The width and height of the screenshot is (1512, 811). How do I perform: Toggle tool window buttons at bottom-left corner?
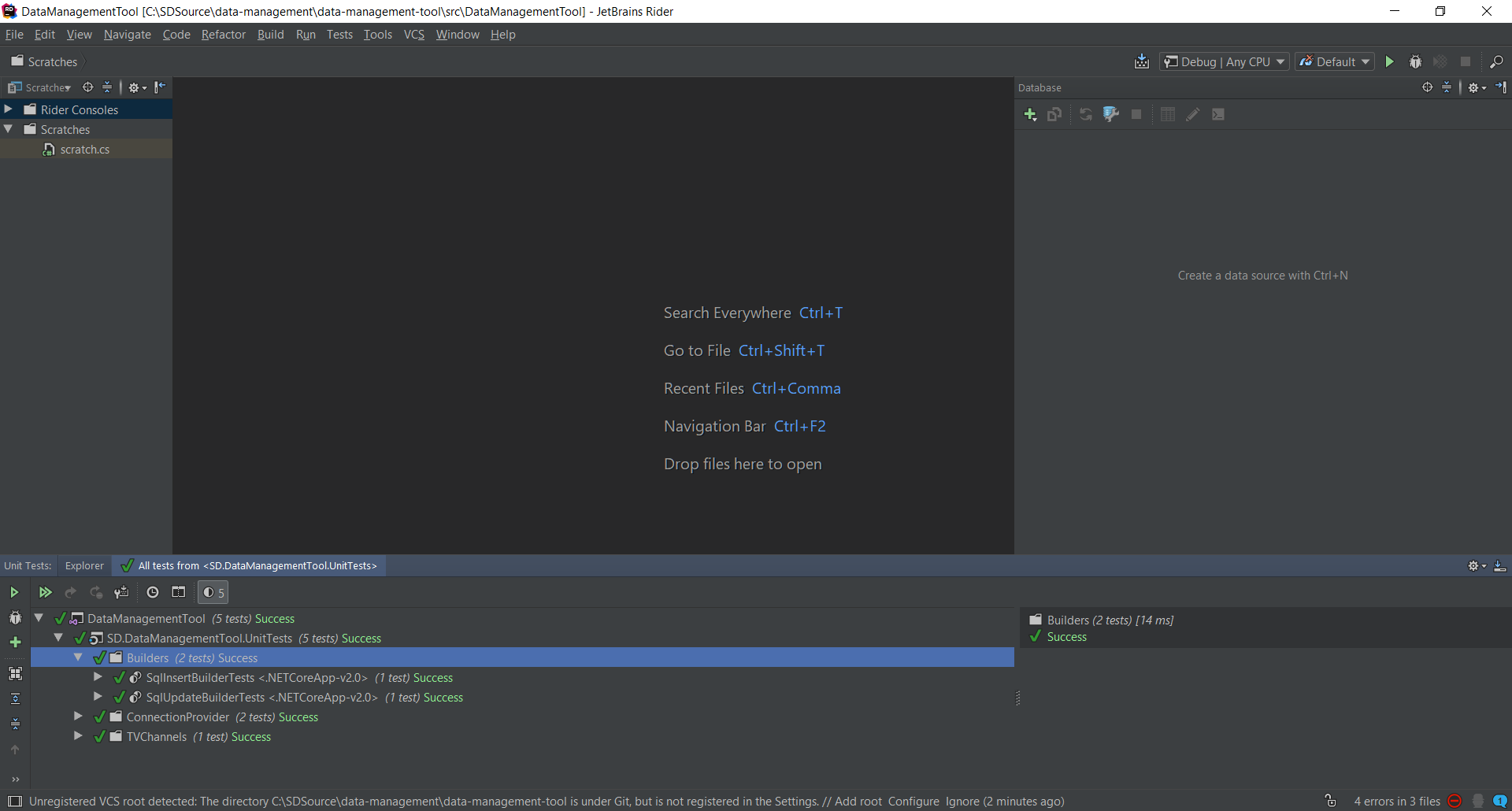14,802
